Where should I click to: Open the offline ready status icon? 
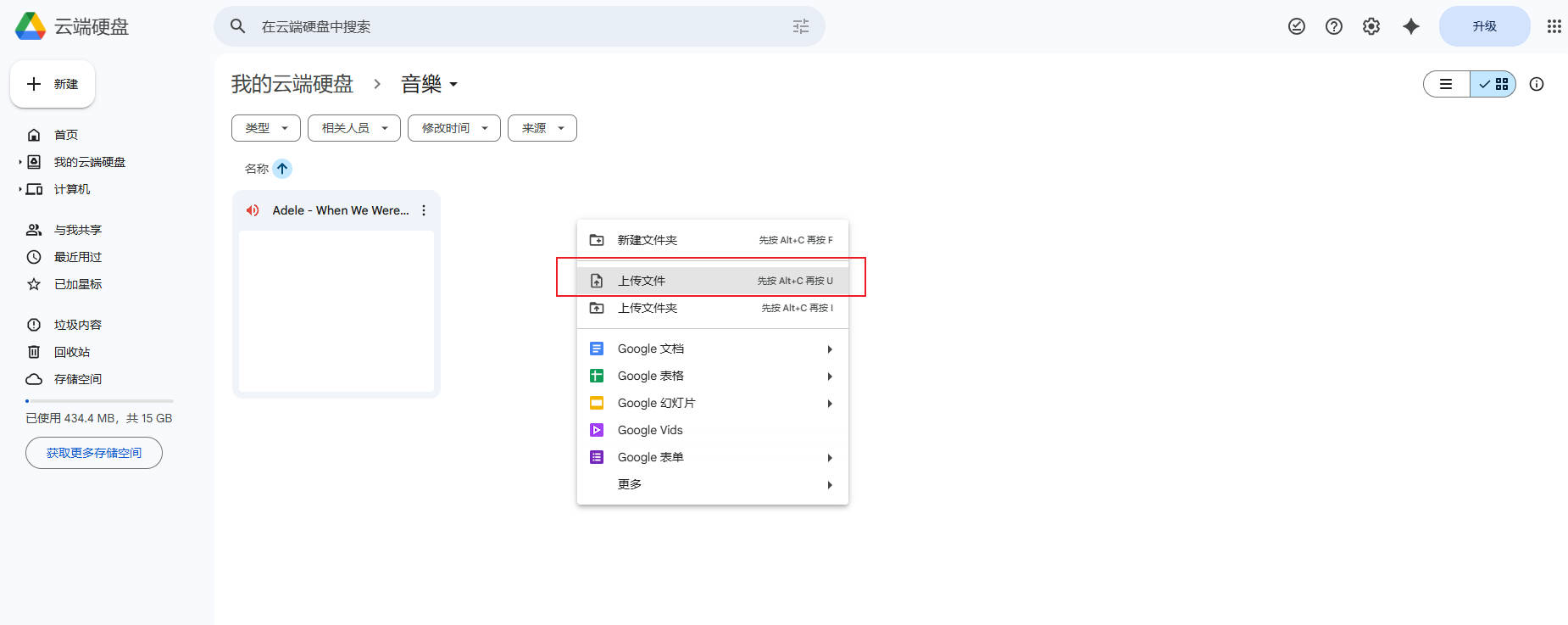click(1297, 26)
